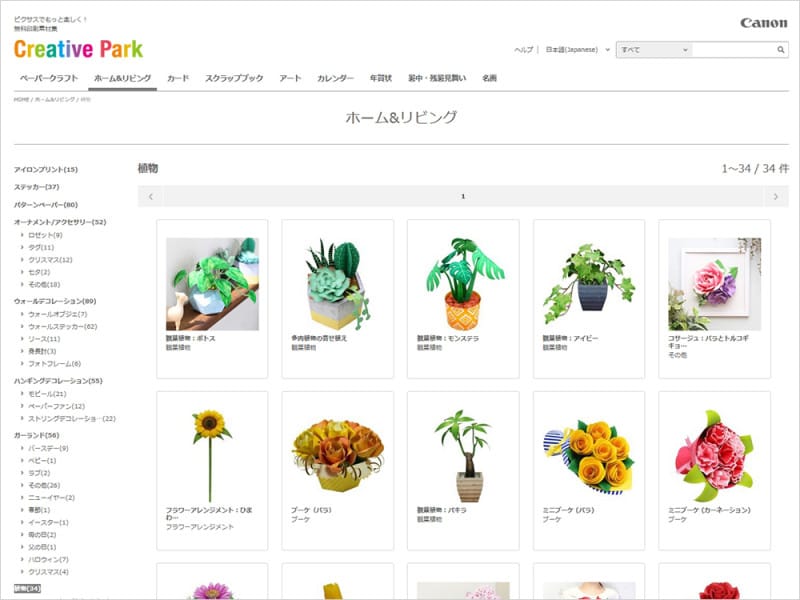This screenshot has height=600, width=800.
Task: Open the スクラップブック tab
Action: point(234,78)
